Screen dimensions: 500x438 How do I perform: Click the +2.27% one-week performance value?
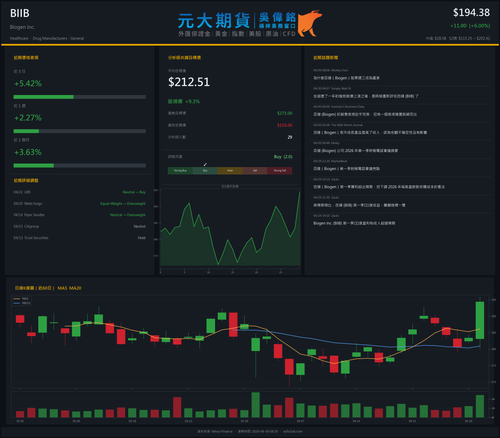28,118
